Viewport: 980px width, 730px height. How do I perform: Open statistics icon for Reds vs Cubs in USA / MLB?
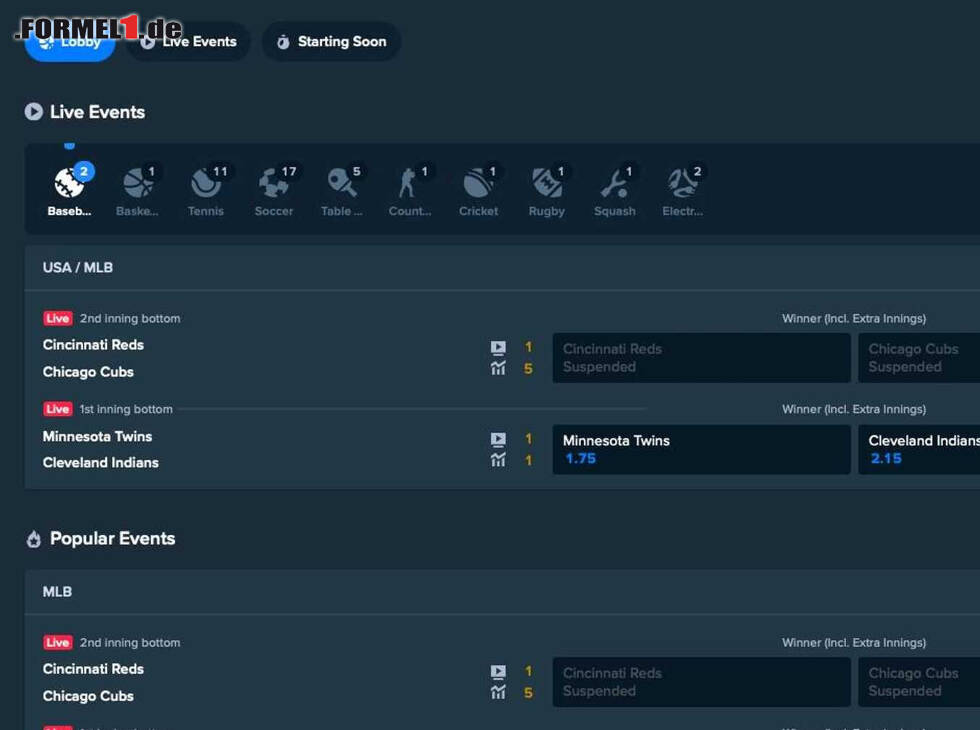(498, 368)
